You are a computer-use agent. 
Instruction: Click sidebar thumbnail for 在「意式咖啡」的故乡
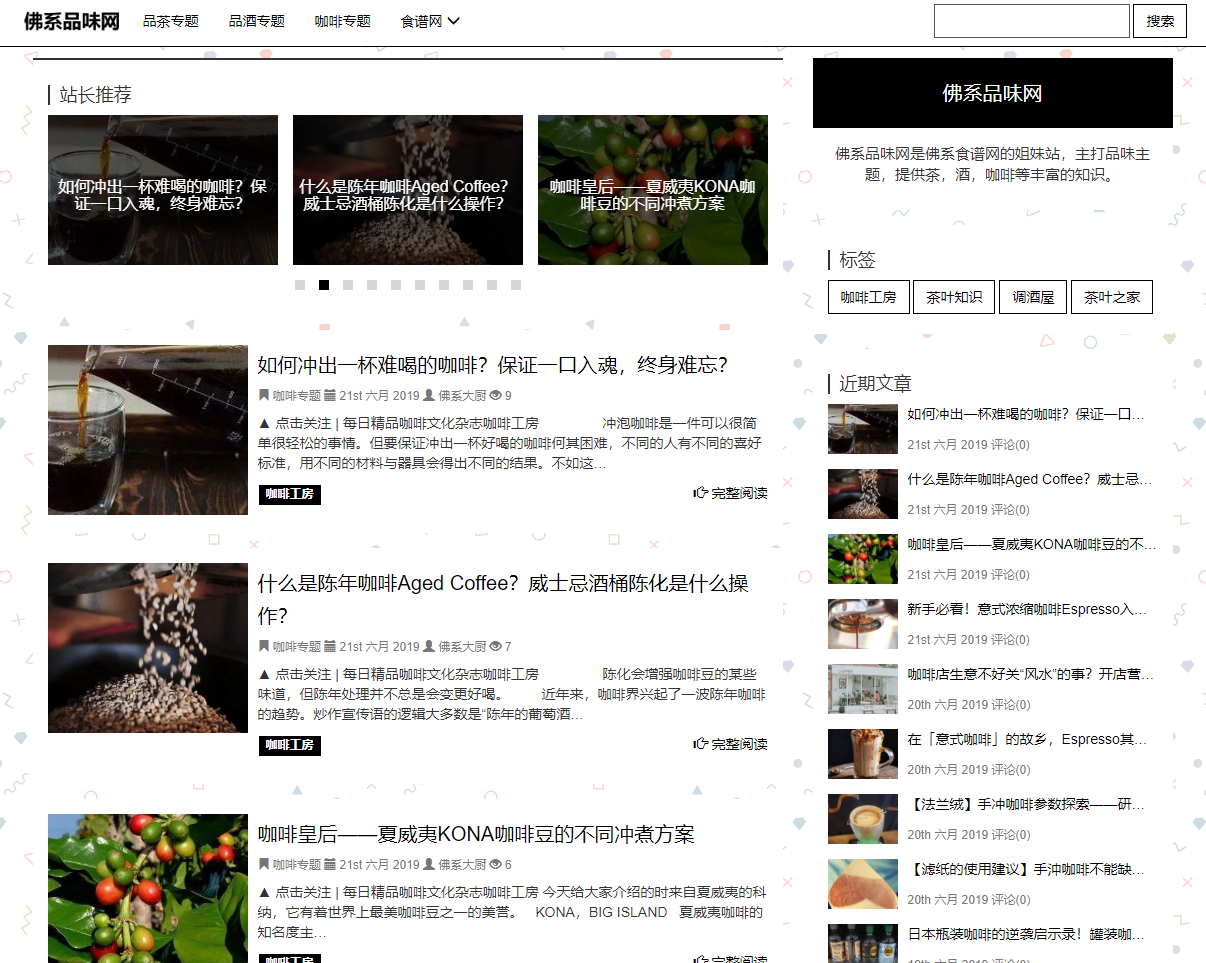(863, 754)
